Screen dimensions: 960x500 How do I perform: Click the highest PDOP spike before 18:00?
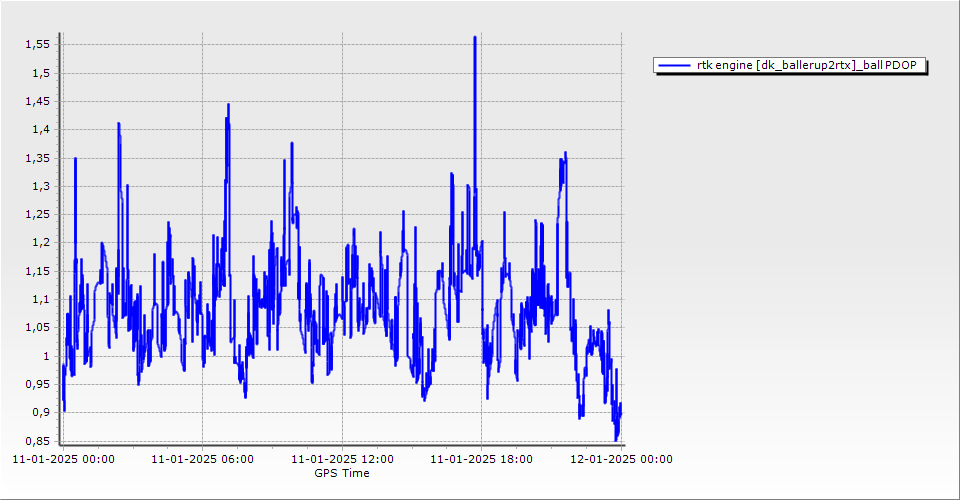pos(474,38)
